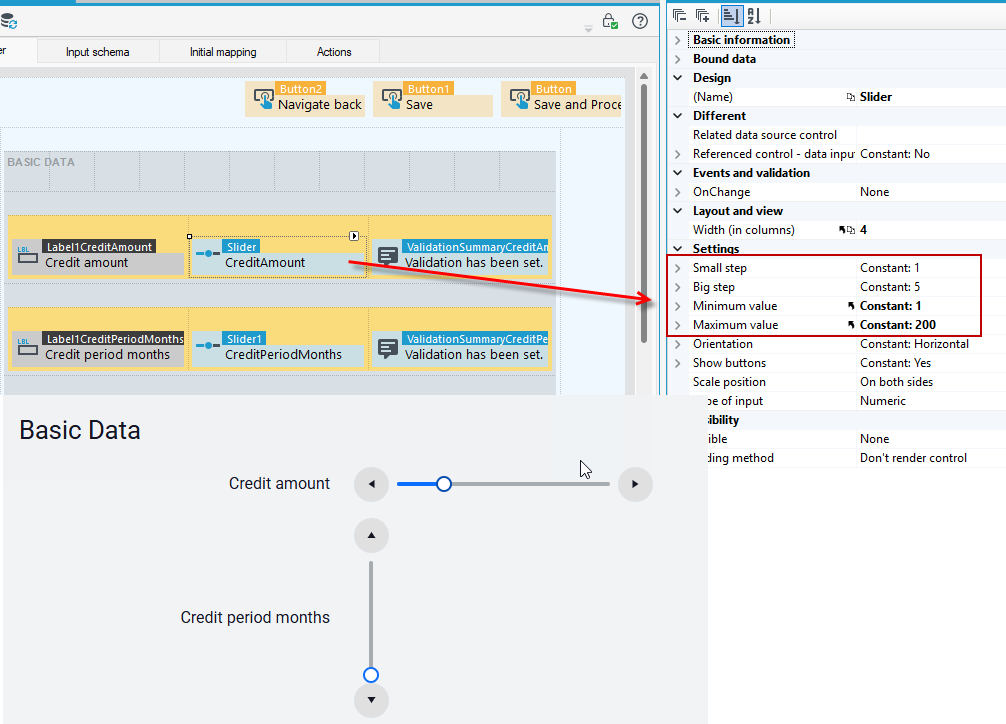Click down arrow of Credit period months
This screenshot has height=724, width=1006.
coord(371,700)
